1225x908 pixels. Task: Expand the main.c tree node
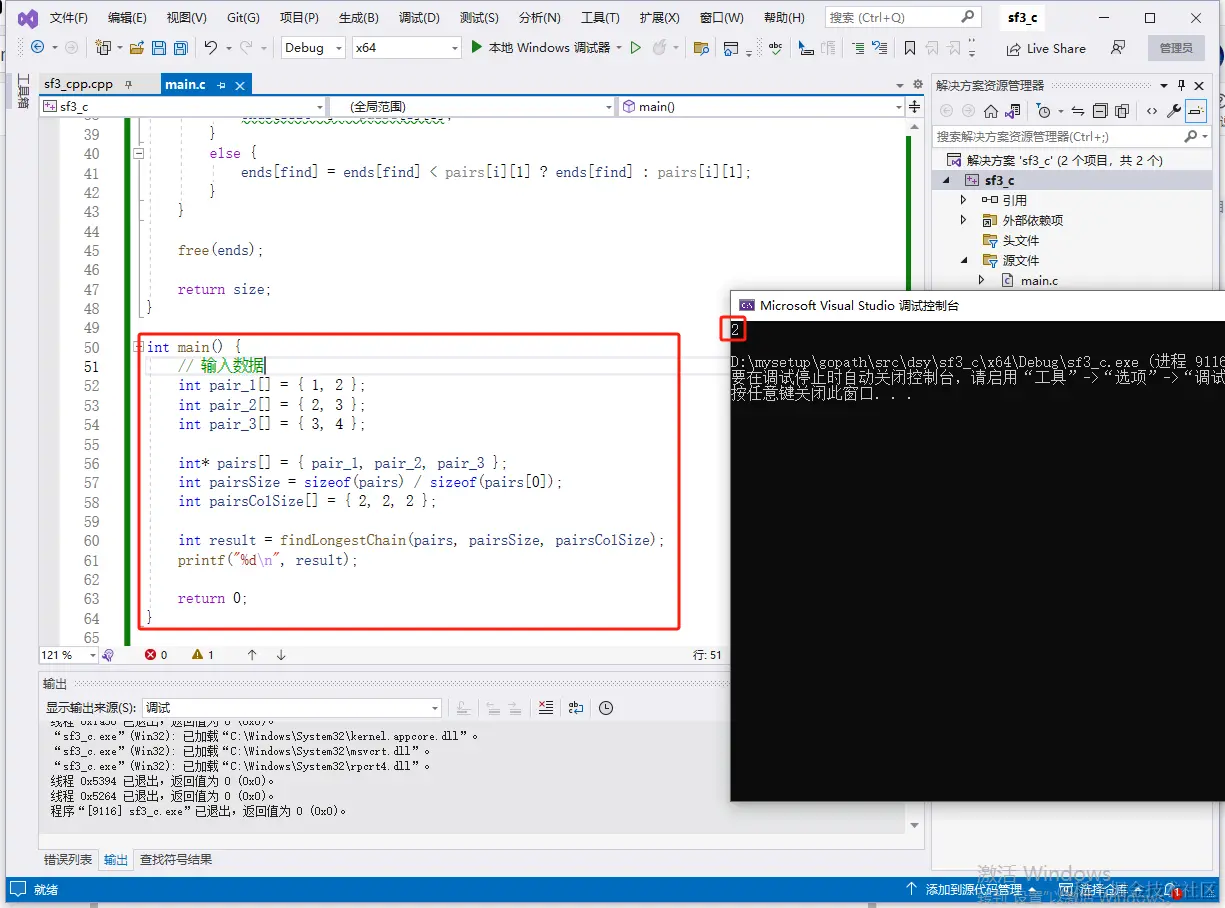click(981, 280)
